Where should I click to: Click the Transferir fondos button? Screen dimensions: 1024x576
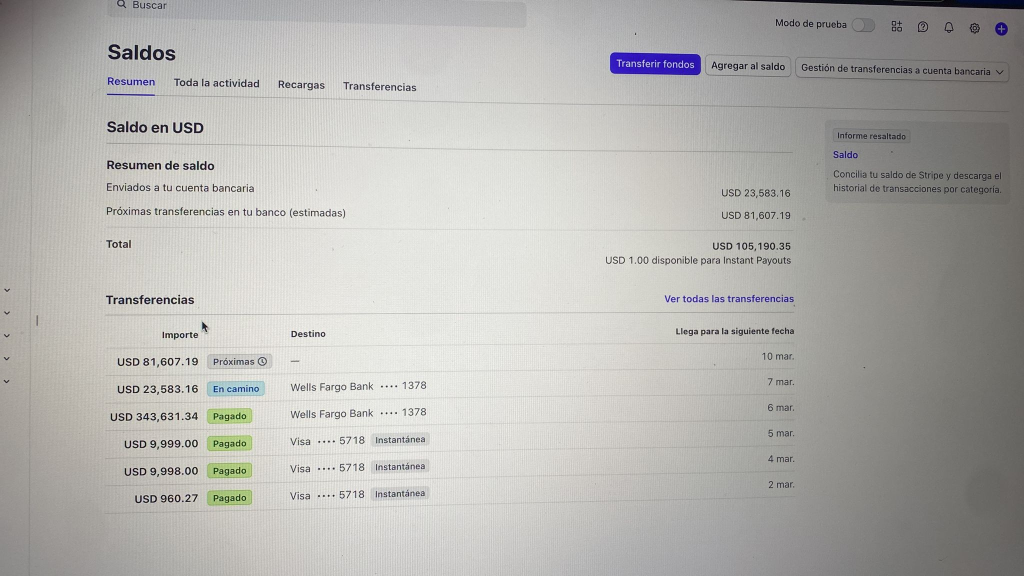point(655,63)
